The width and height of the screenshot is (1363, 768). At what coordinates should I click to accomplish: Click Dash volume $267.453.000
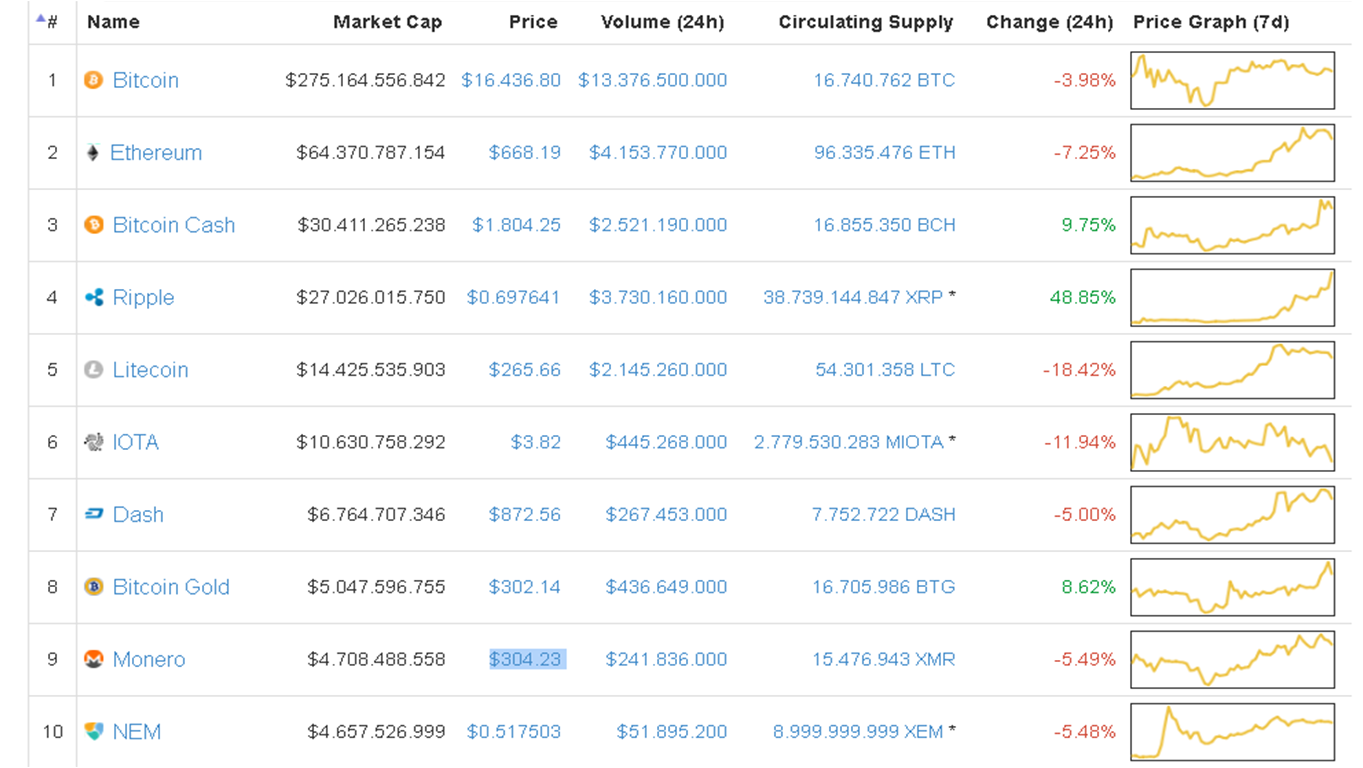tap(666, 514)
